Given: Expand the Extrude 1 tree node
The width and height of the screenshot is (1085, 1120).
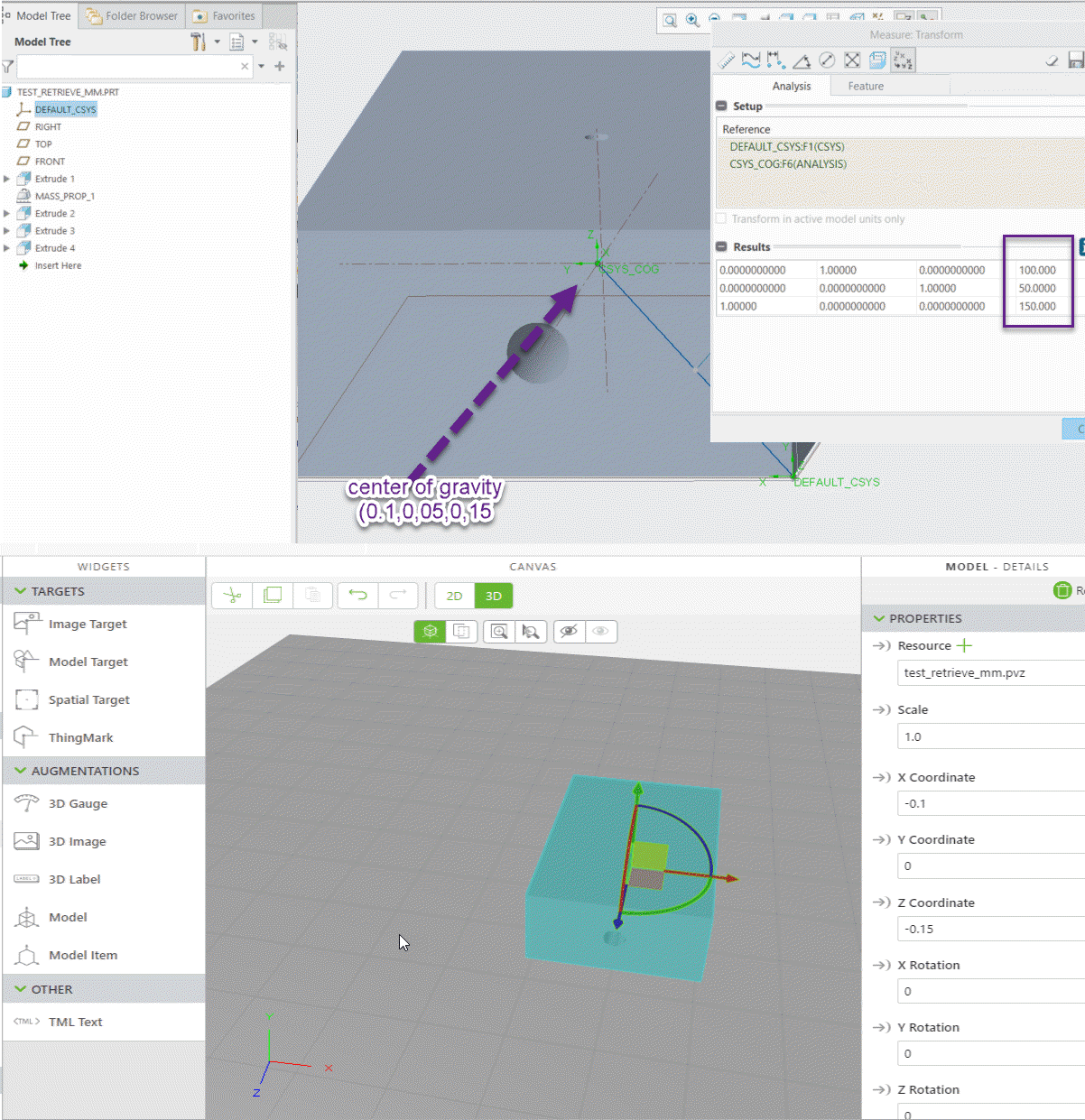Looking at the screenshot, I should (x=7, y=178).
